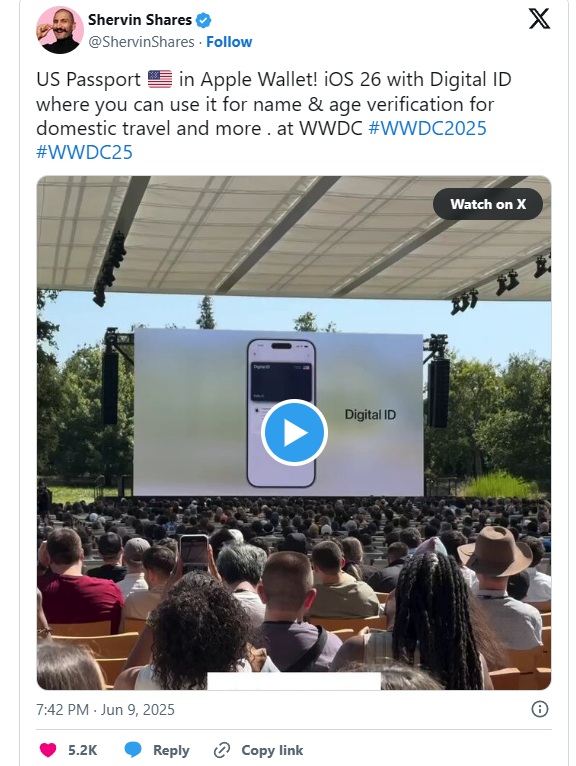Click the X logo icon
576x766 pixels.
point(539,19)
